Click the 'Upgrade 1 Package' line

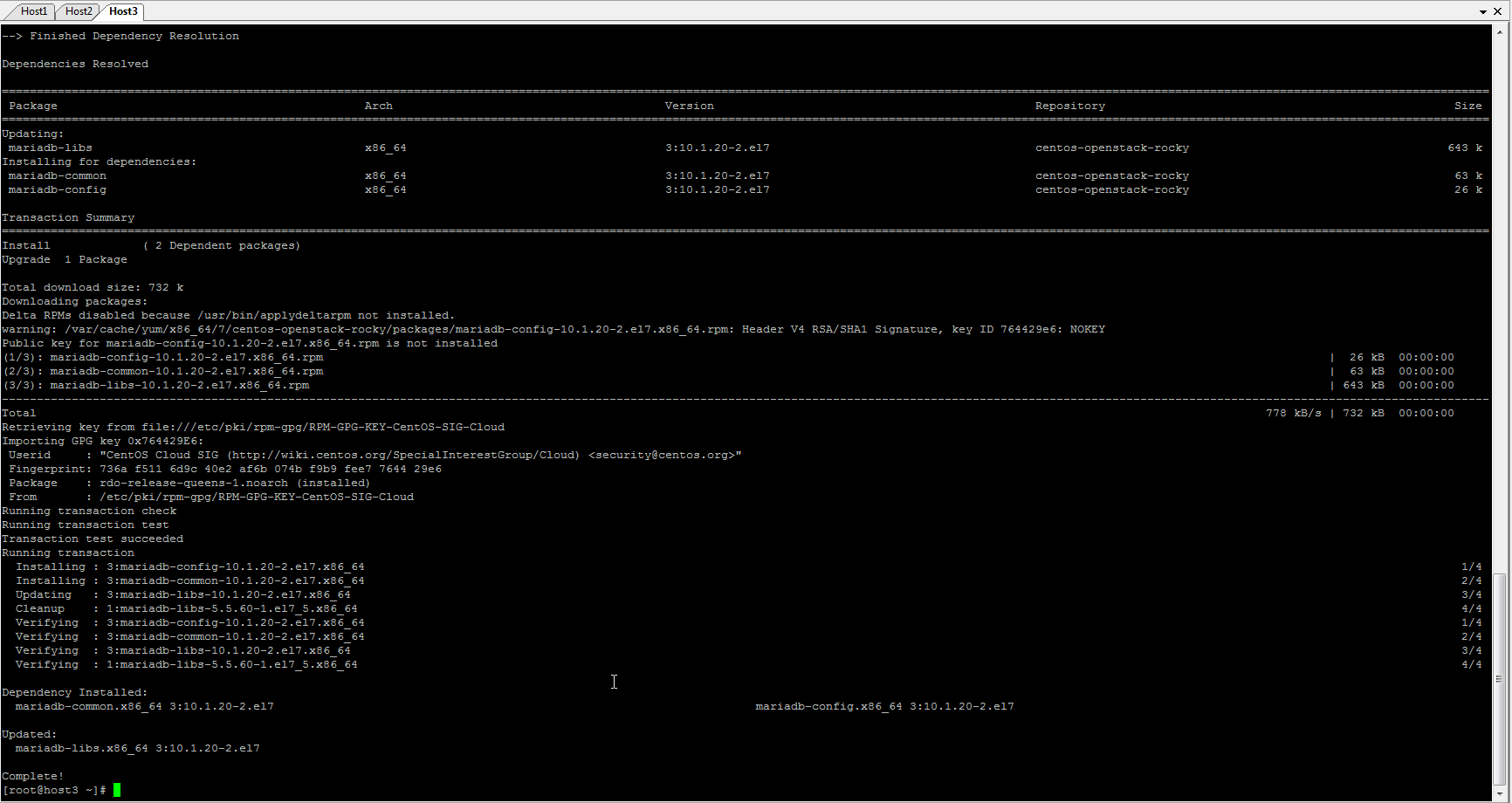[65, 259]
